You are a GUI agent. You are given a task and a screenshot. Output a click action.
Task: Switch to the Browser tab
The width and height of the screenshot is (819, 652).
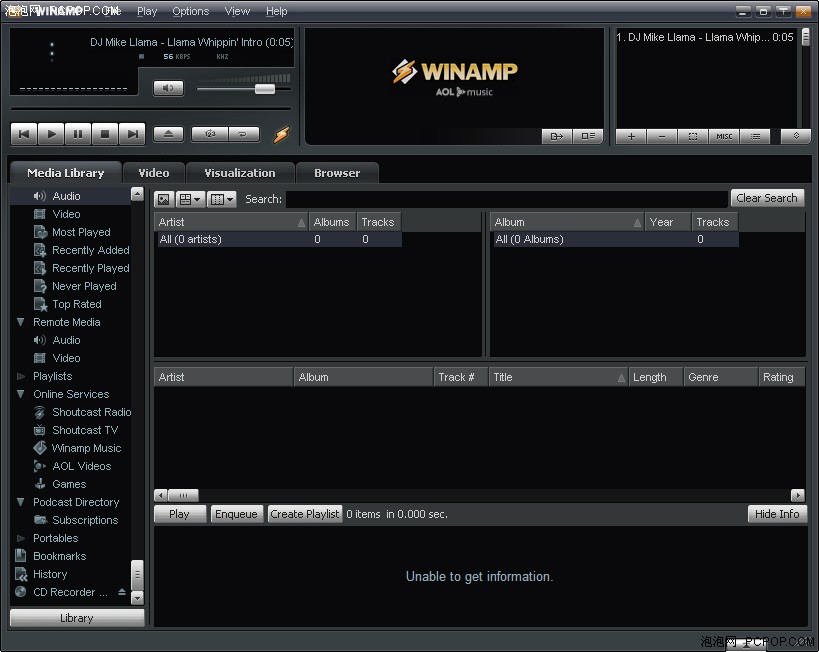(337, 173)
